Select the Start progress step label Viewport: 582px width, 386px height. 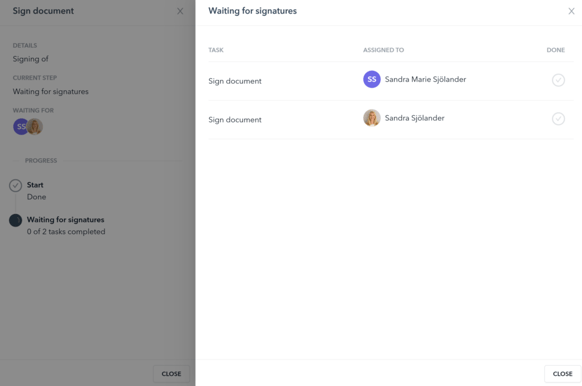tap(35, 185)
